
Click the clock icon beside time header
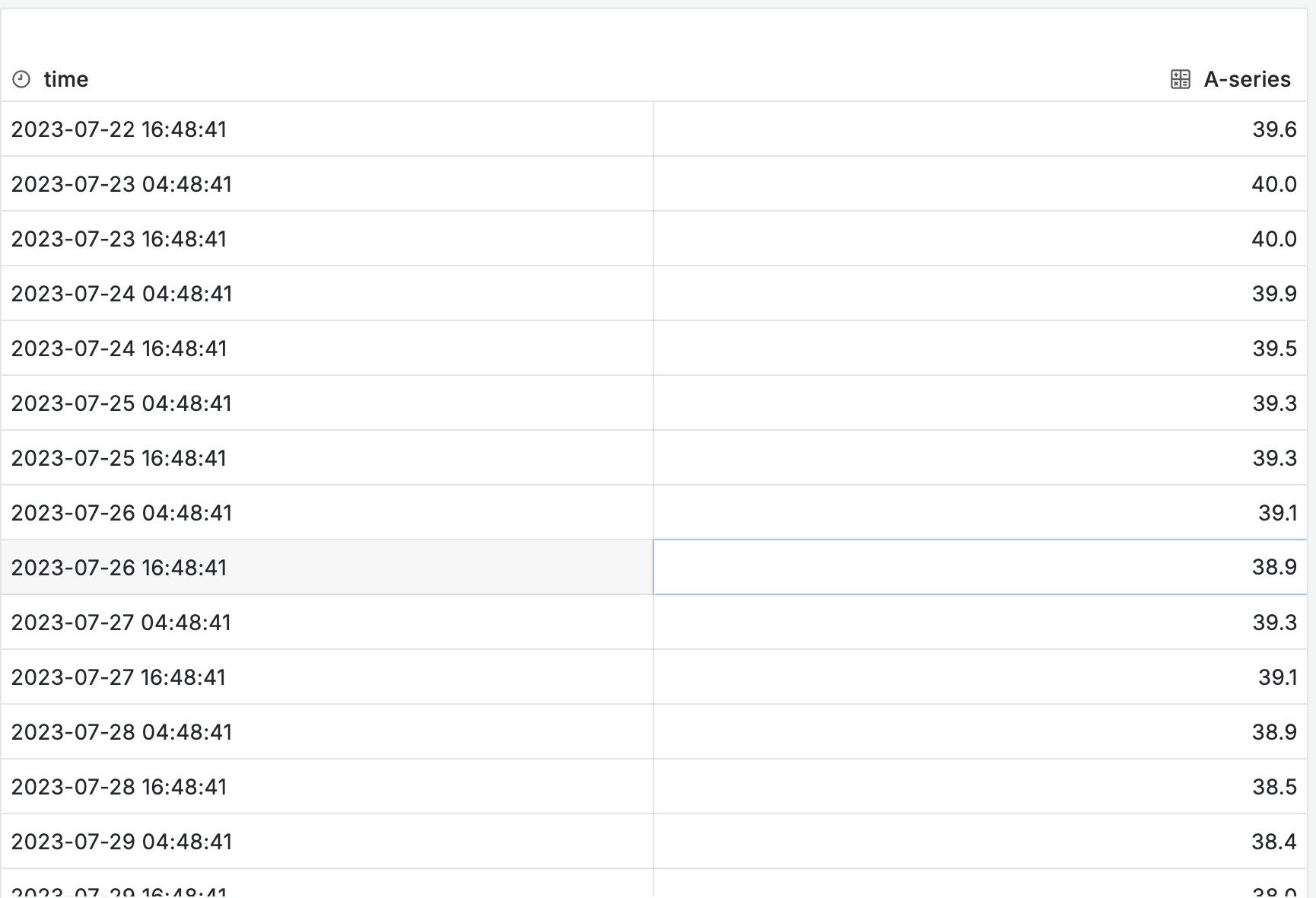(21, 79)
